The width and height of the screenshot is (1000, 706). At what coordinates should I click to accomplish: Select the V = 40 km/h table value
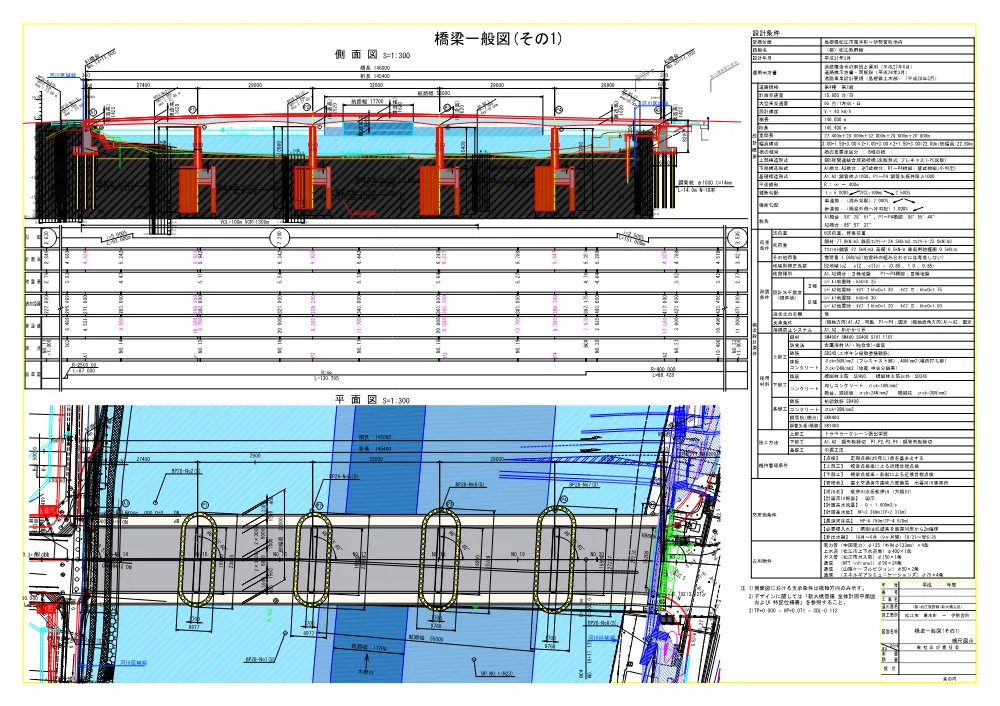click(x=837, y=112)
